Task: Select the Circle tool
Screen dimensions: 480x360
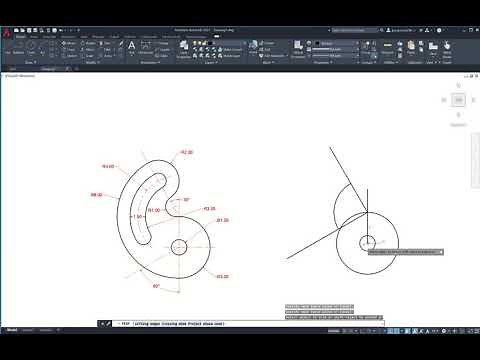Action: coord(31,47)
